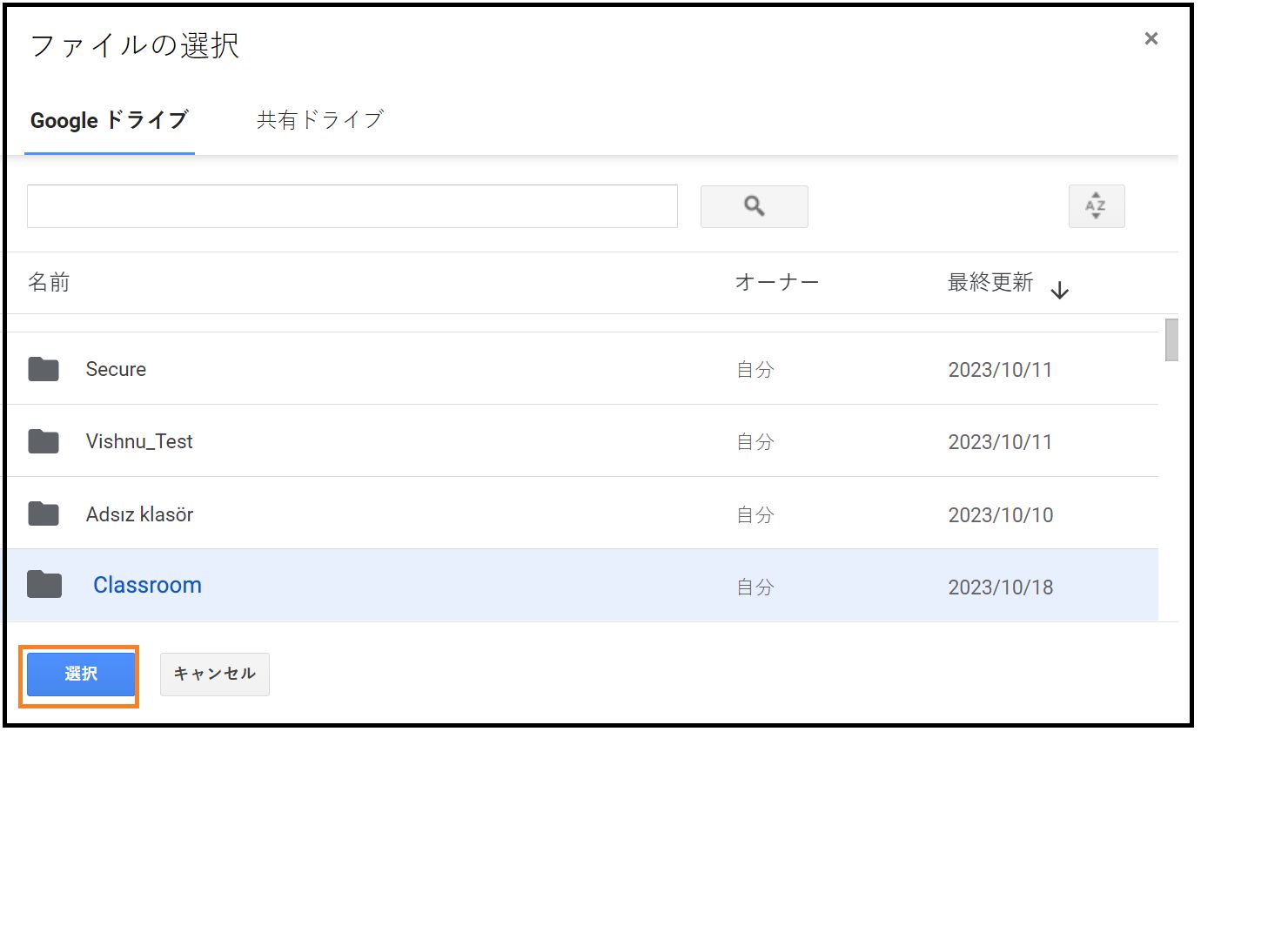Select the Vishnu_Test folder name
Screen dimensions: 1288x933
point(139,441)
